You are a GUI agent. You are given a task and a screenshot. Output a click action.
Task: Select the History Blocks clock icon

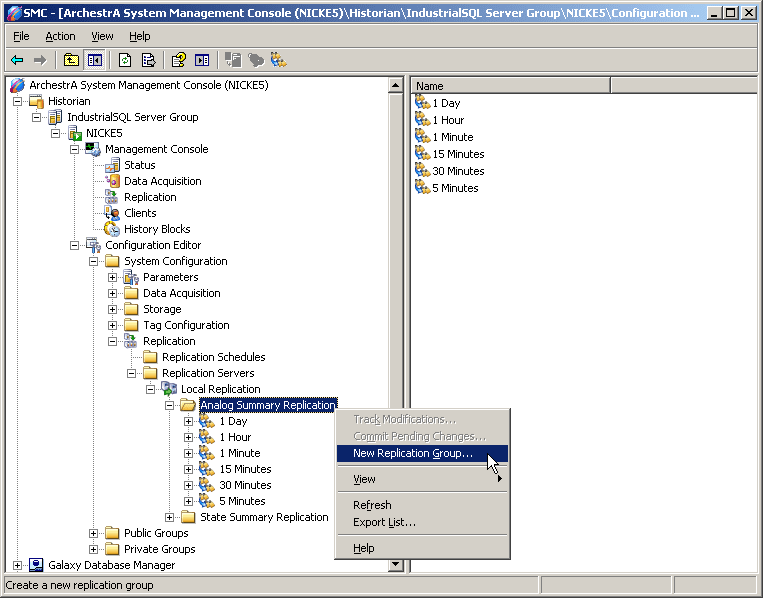[x=112, y=229]
